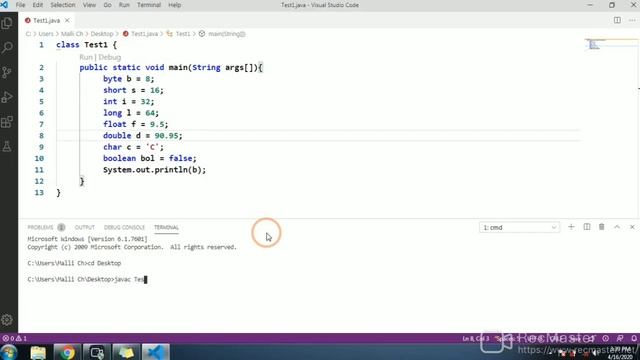Click the Debug code lens above main

pyautogui.click(x=109, y=57)
